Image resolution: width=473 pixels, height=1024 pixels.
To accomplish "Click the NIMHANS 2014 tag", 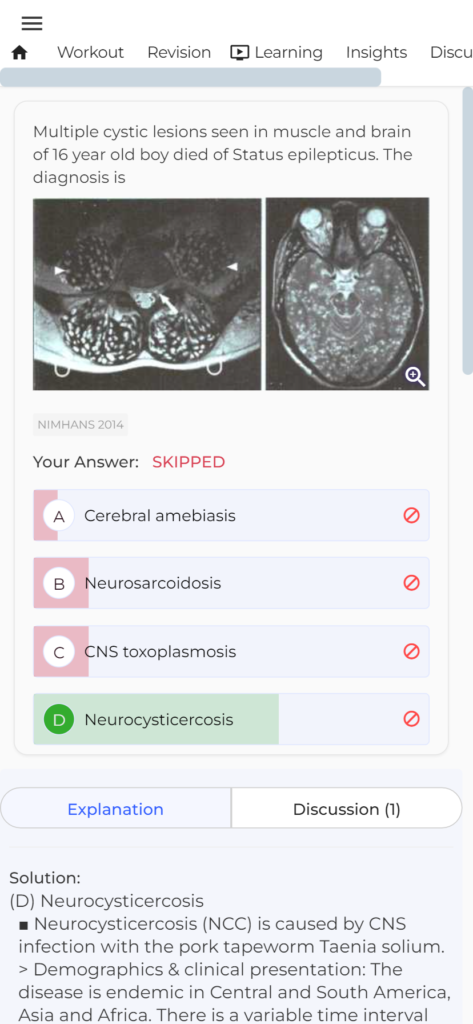I will (x=80, y=424).
